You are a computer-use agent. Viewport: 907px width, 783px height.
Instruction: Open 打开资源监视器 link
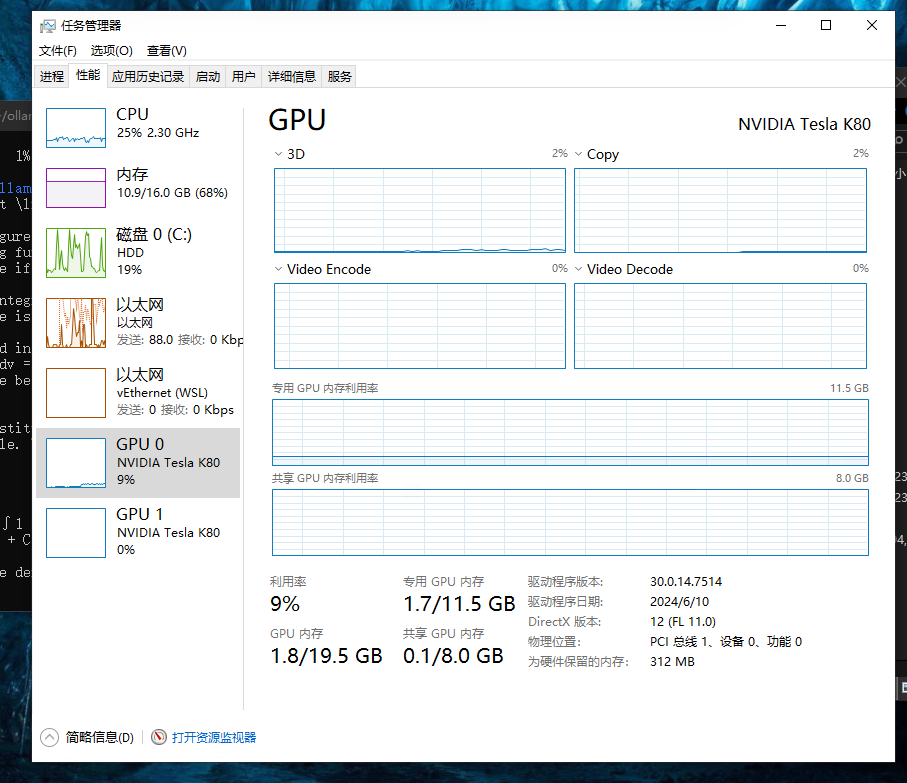click(x=214, y=737)
